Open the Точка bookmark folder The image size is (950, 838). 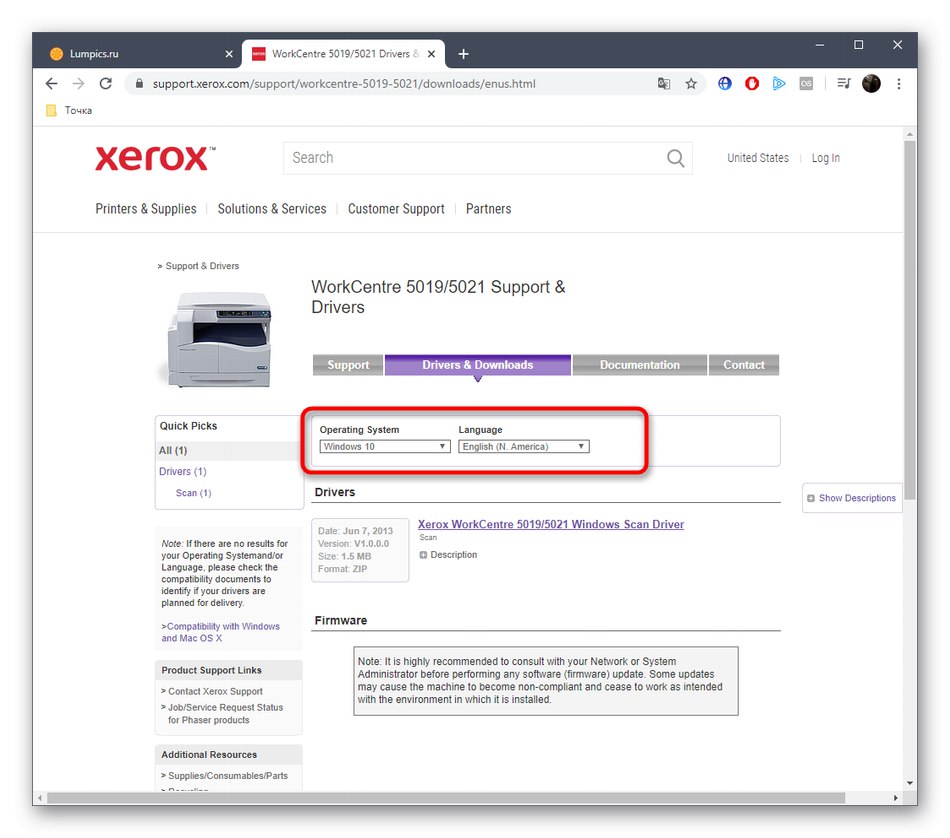(69, 110)
